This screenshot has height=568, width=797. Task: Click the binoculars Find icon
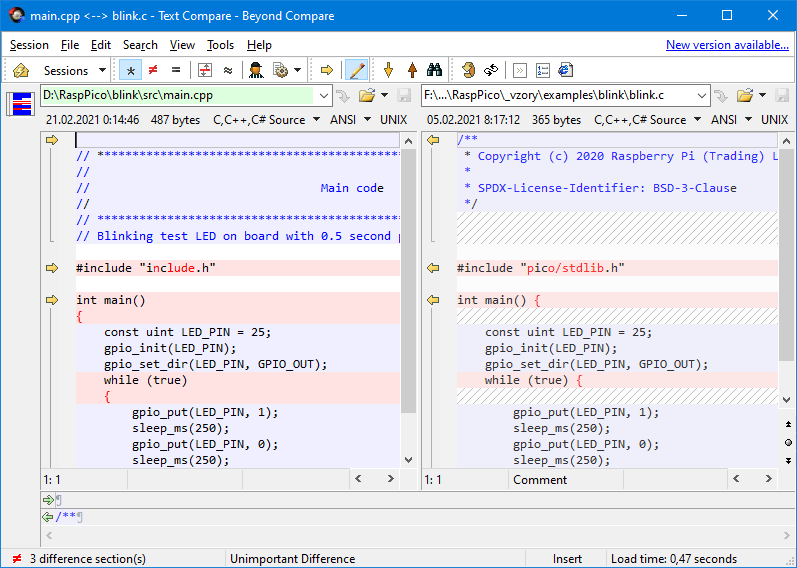coord(435,70)
